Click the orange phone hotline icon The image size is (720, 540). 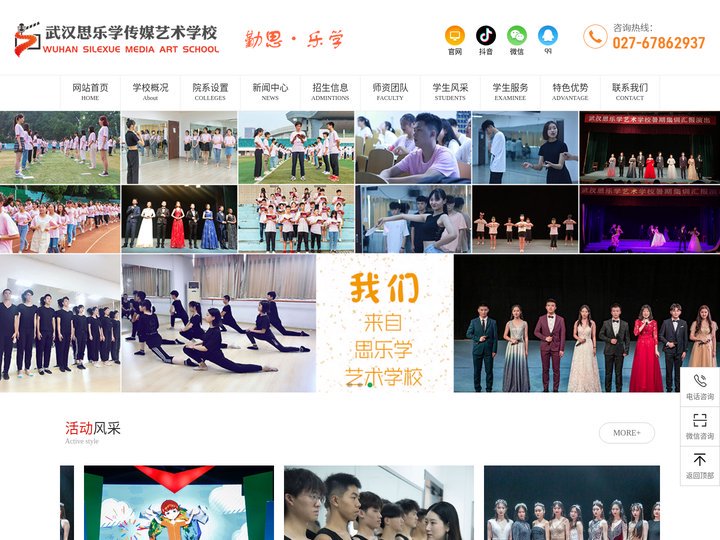pyautogui.click(x=595, y=36)
